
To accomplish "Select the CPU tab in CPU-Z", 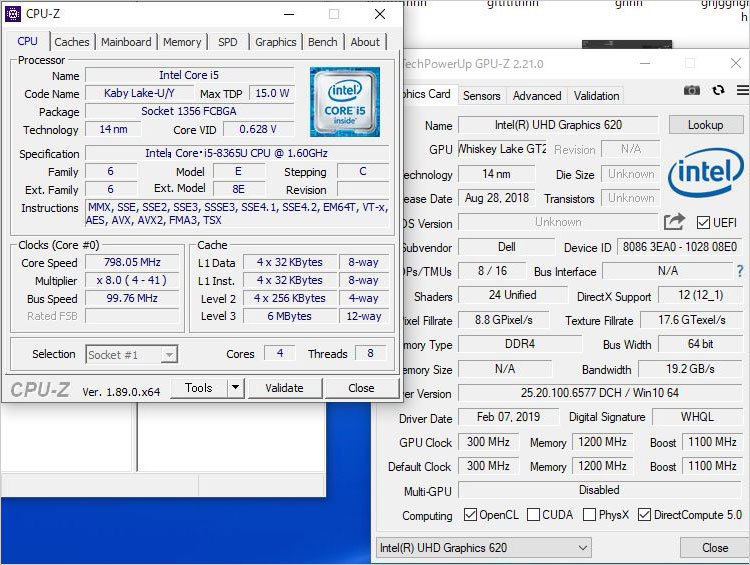I will pyautogui.click(x=27, y=41).
